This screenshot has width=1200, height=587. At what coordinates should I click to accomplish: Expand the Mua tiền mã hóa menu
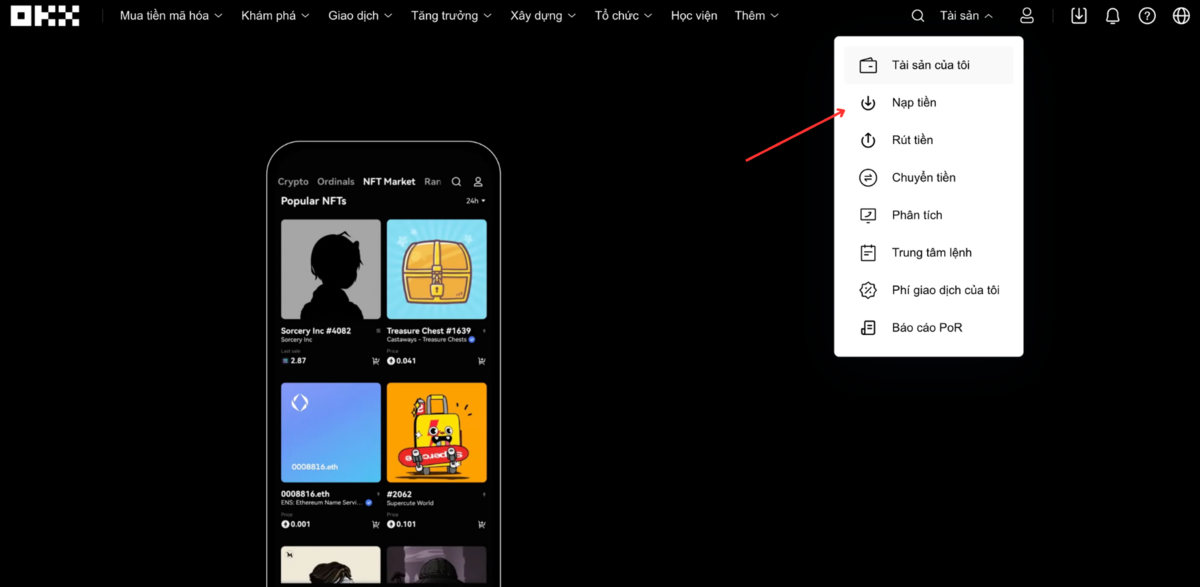(171, 16)
